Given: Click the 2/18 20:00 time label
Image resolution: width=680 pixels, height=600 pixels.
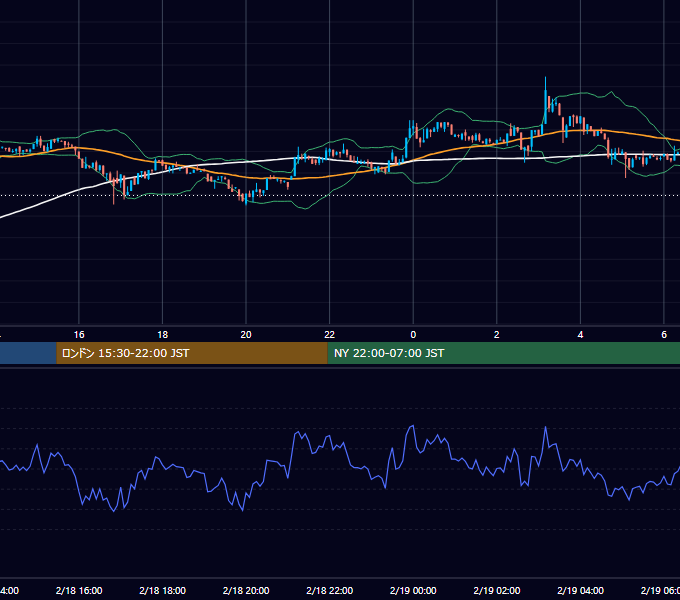Looking at the screenshot, I should (x=246, y=590).
